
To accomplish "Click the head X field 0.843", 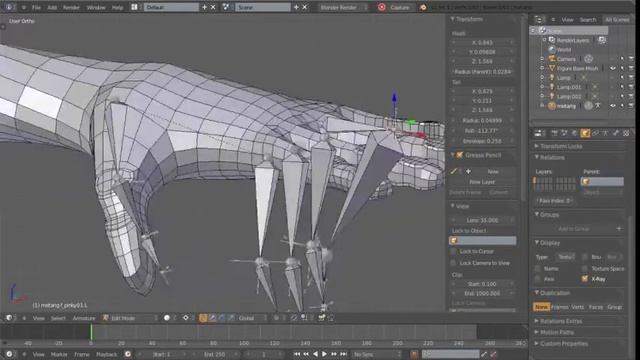I will pyautogui.click(x=482, y=42).
